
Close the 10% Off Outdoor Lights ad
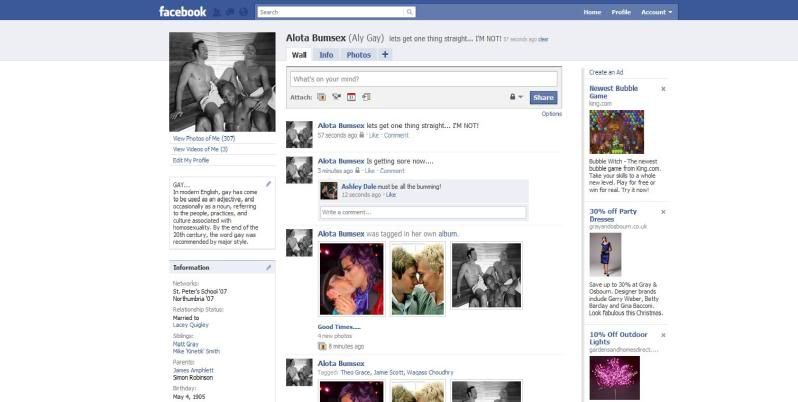(x=663, y=335)
